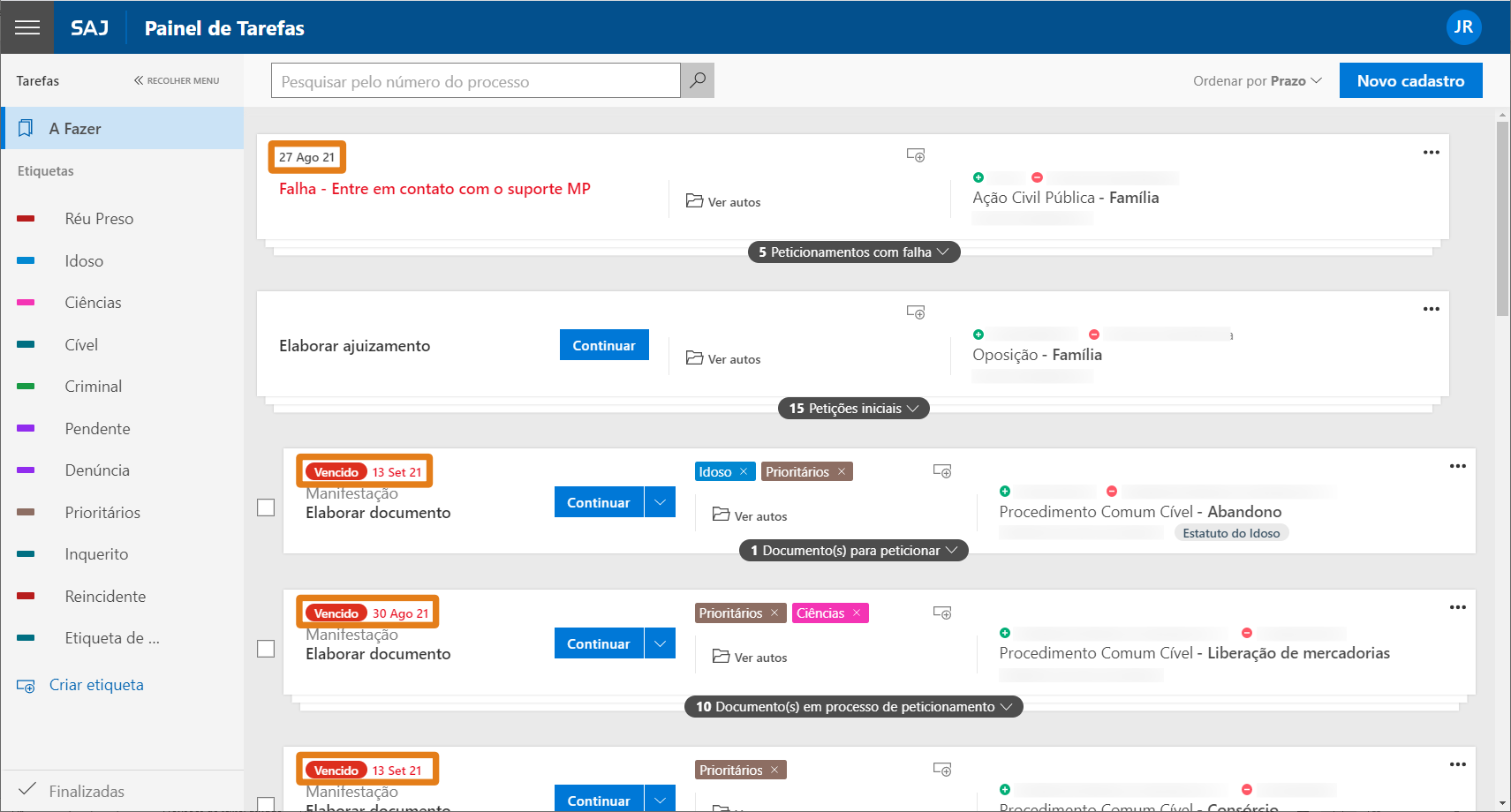The image size is (1511, 812).
Task: Open the Finalizadas task list
Action: 87,791
